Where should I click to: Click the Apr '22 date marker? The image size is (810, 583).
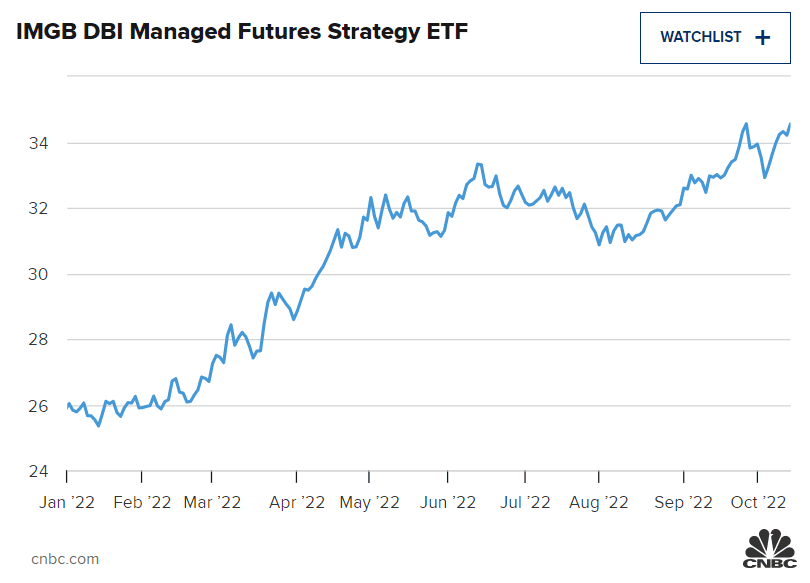(x=297, y=502)
